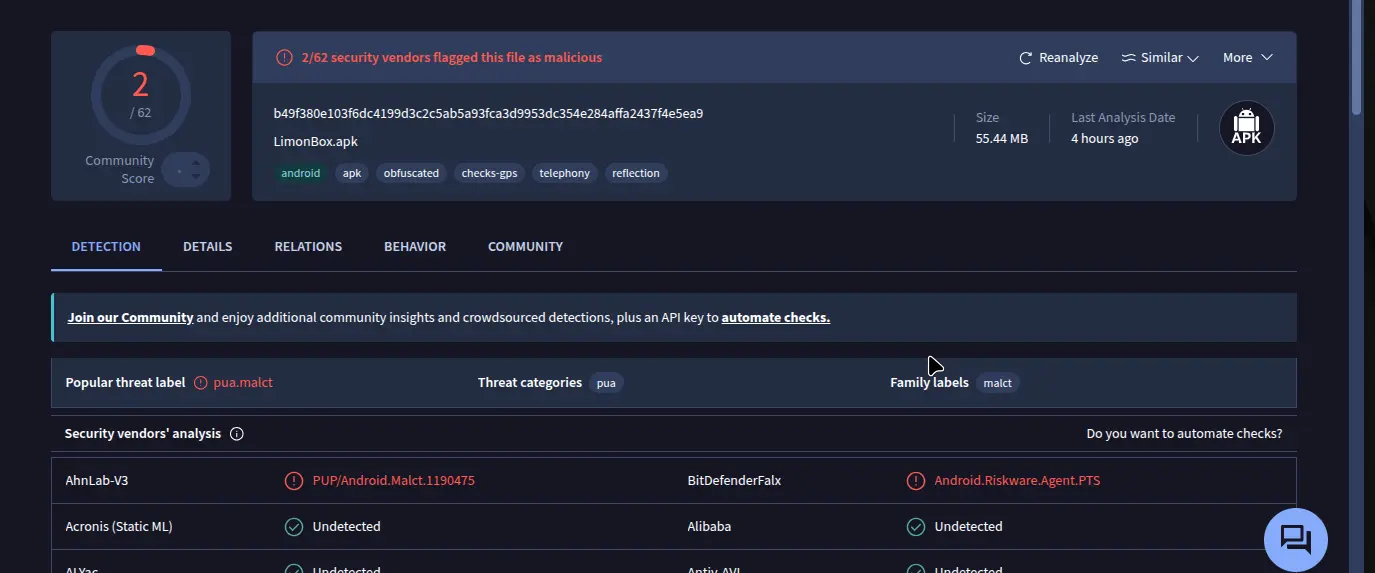The height and width of the screenshot is (573, 1375).
Task: Upvote the community score with the up arrow
Action: (196, 163)
